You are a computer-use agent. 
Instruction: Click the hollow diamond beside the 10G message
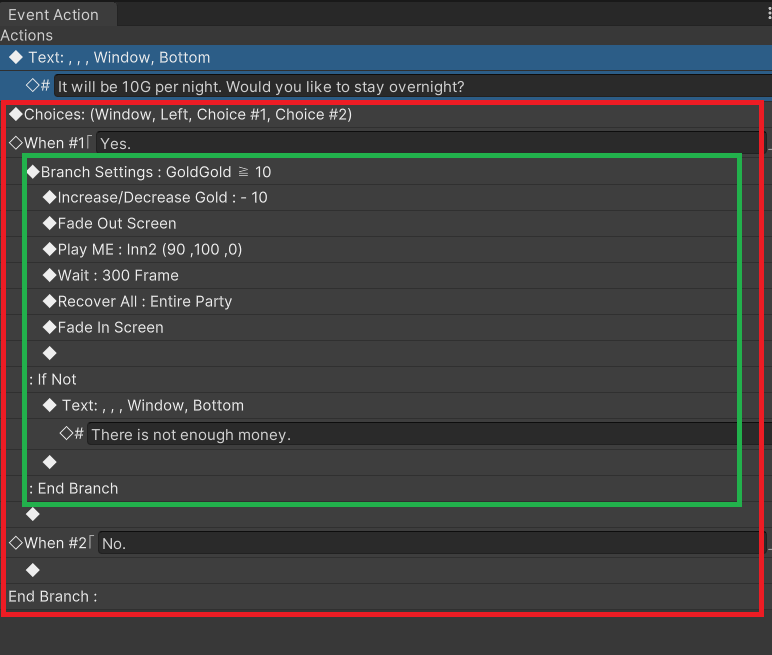pos(32,85)
